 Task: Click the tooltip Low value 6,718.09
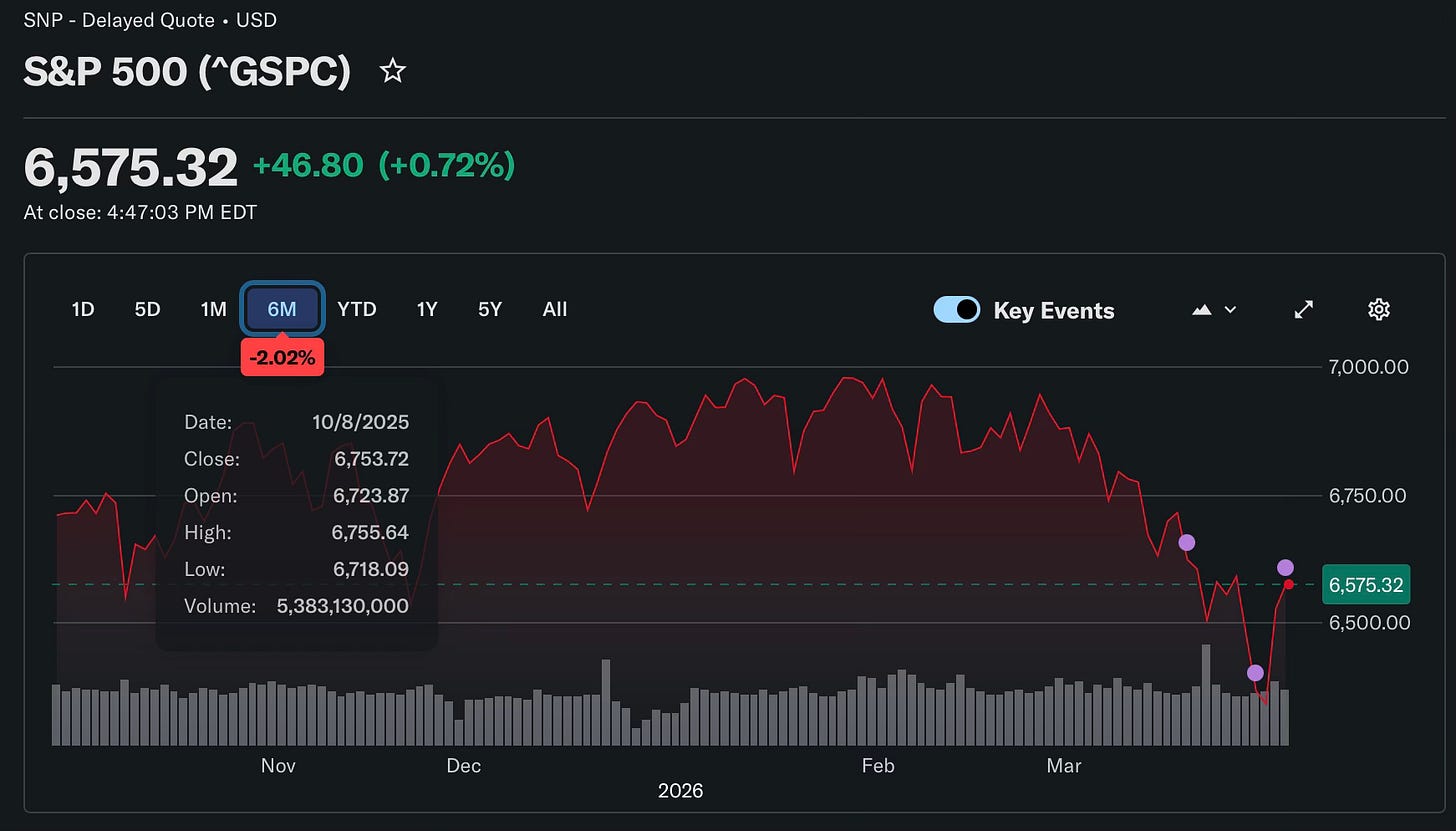(371, 570)
